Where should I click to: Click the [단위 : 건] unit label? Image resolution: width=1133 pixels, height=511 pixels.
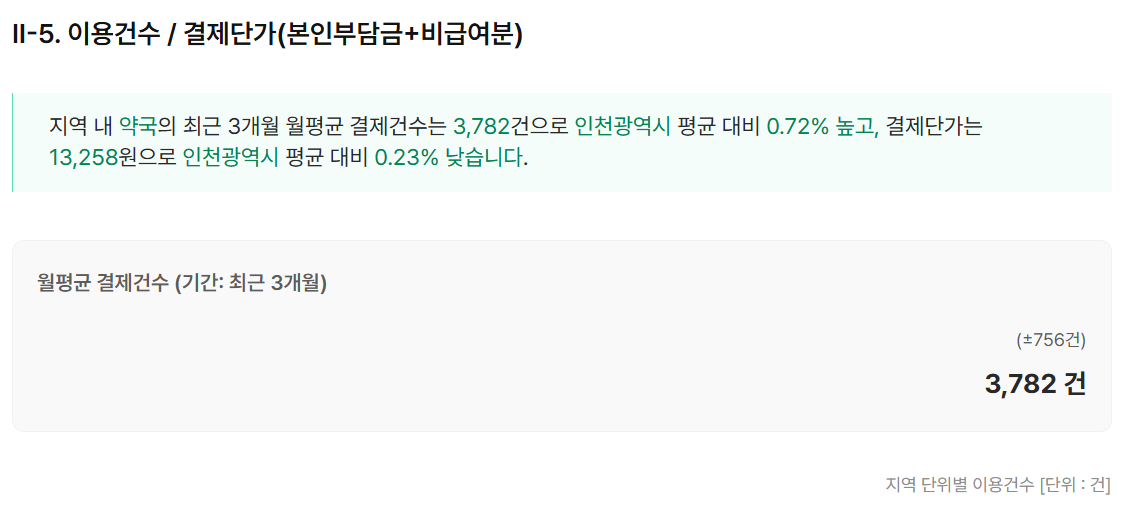[x=1075, y=485]
